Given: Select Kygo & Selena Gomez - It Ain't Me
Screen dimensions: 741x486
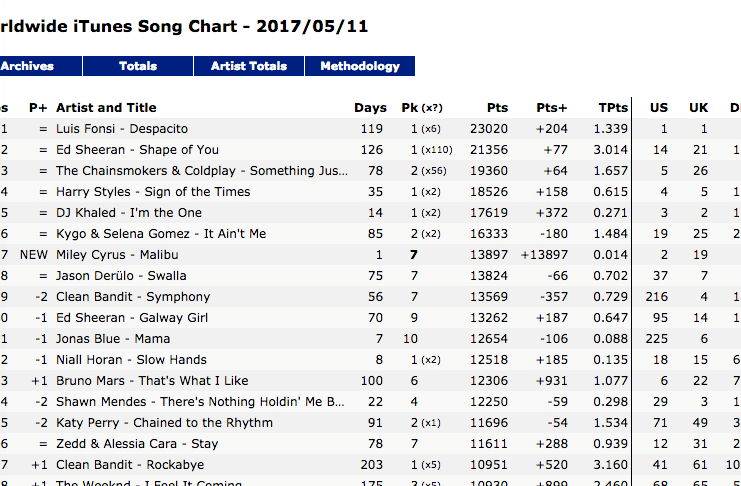Looking at the screenshot, I should (x=161, y=234).
